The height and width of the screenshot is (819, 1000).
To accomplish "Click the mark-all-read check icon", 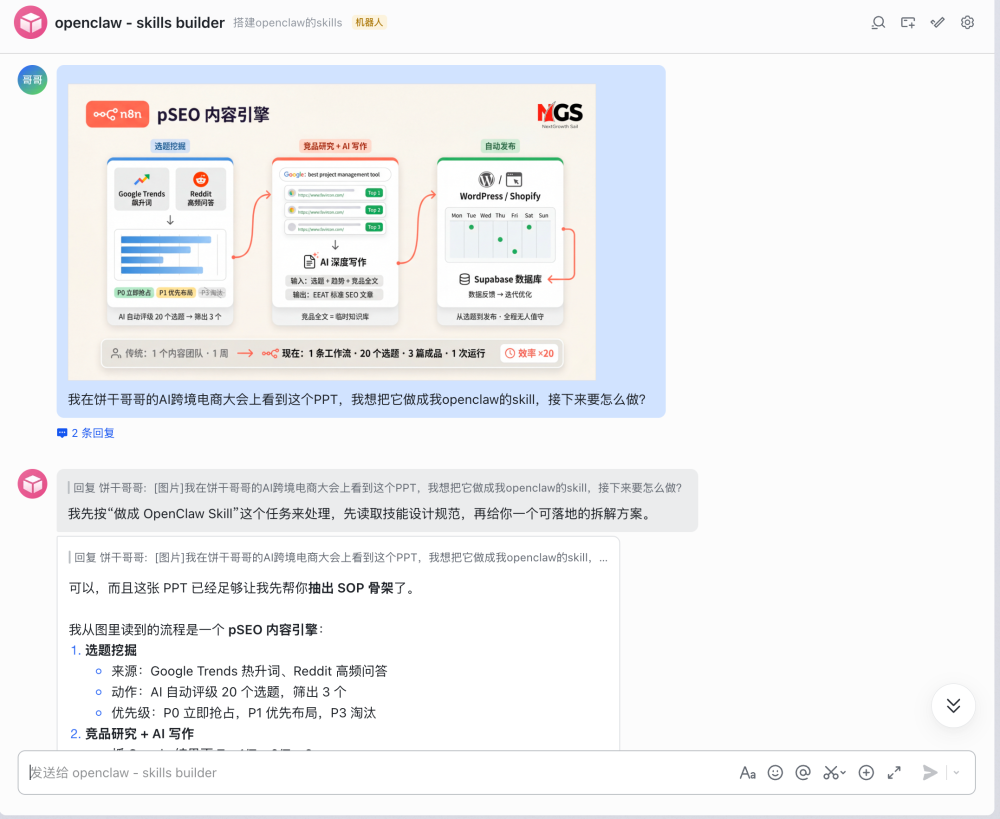I will (x=937, y=22).
